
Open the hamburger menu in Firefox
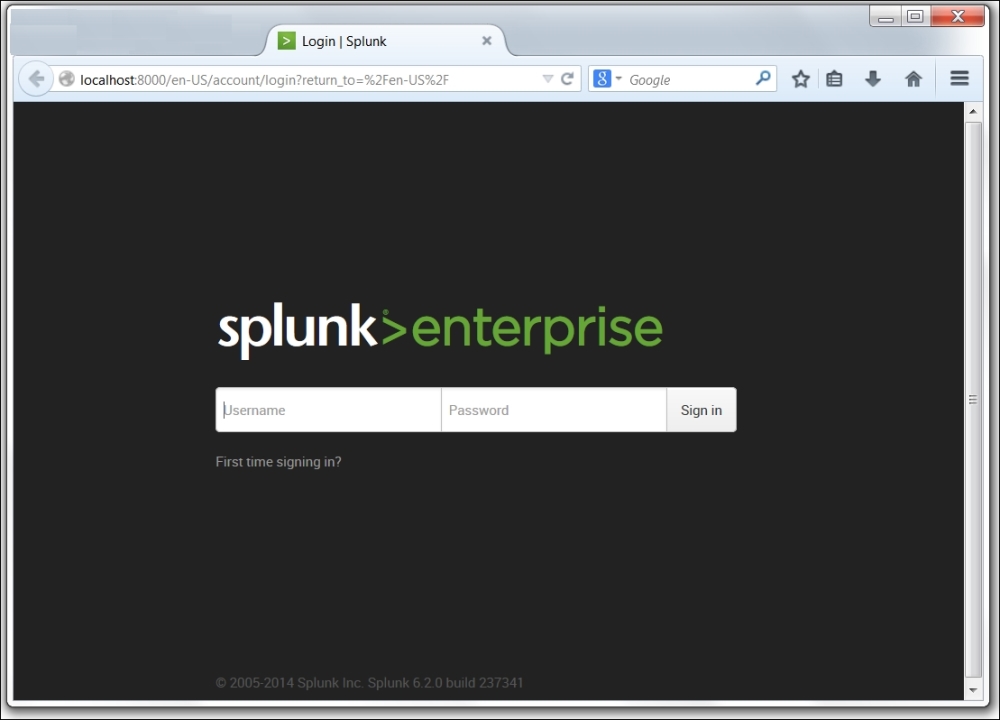959,79
